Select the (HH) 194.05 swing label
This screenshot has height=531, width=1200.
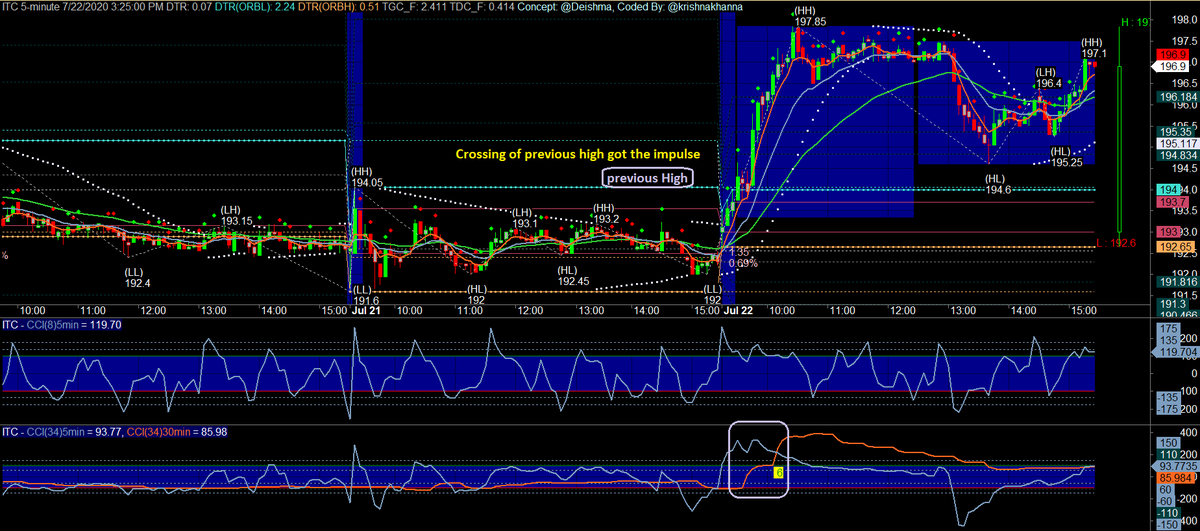click(x=367, y=176)
